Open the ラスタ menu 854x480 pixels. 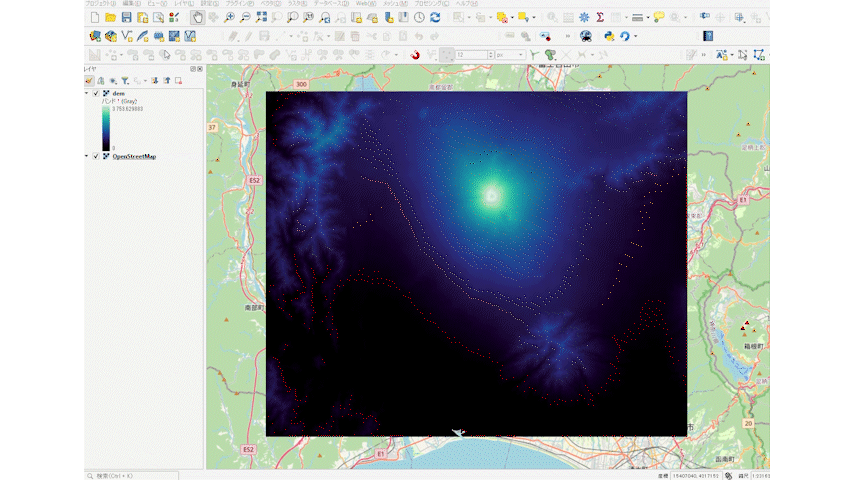(x=297, y=3)
